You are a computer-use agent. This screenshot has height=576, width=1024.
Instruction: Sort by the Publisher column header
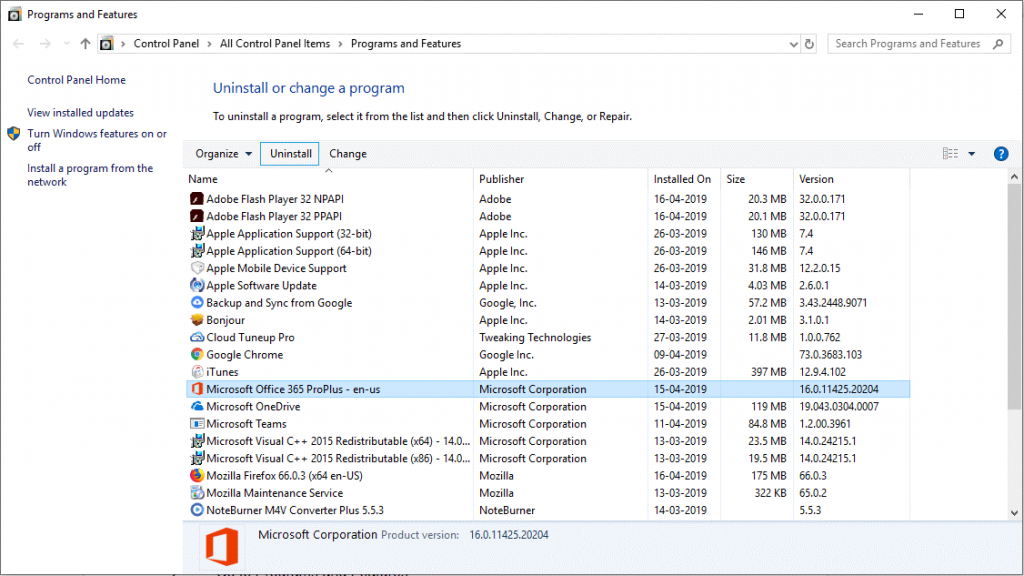[561, 179]
